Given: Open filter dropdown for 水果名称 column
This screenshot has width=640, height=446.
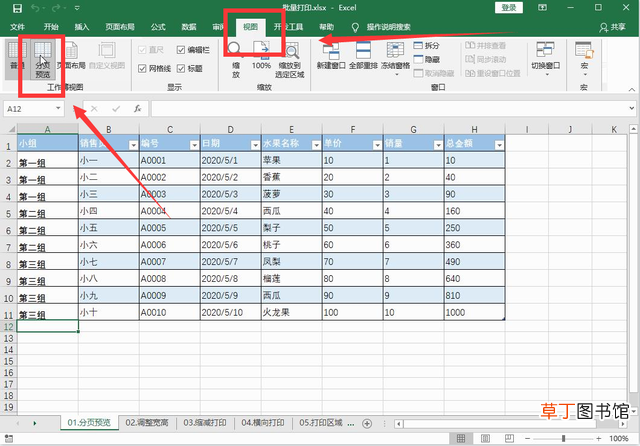Looking at the screenshot, I should 316,145.
